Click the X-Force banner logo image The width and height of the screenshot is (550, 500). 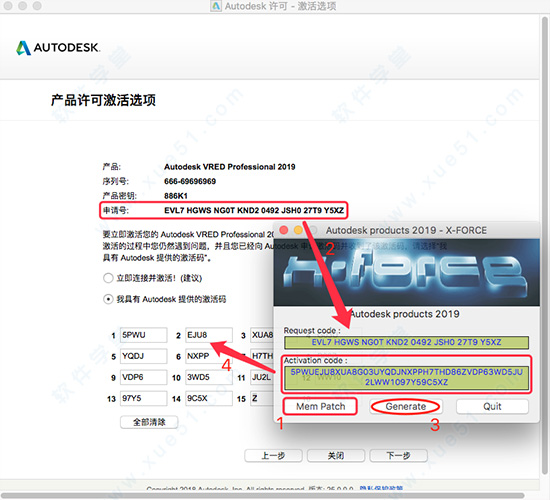coord(407,272)
